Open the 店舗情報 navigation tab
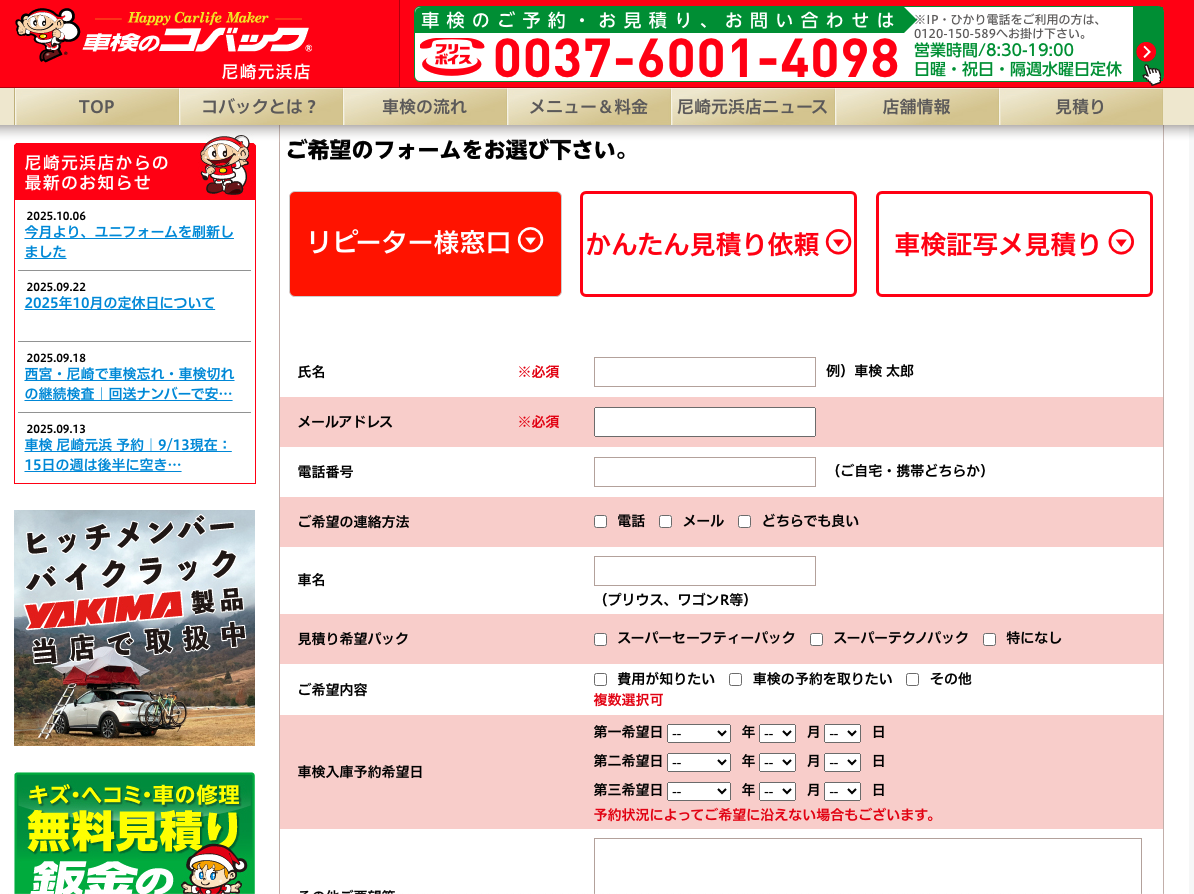 (x=916, y=107)
